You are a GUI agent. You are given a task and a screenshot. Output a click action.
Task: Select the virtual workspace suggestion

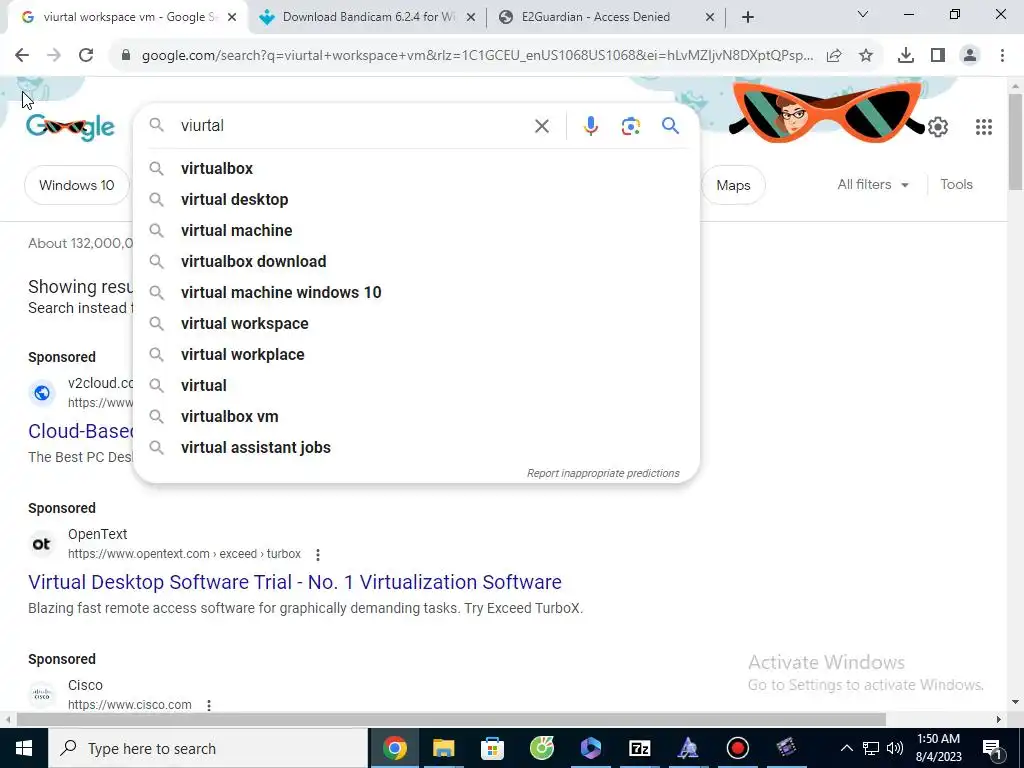pos(416,324)
